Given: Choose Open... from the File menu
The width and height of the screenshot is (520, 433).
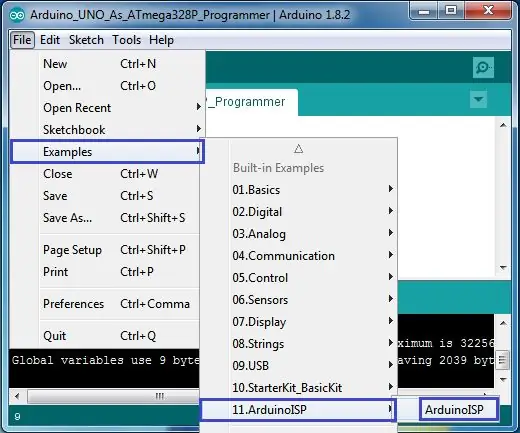Looking at the screenshot, I should click(x=107, y=86).
